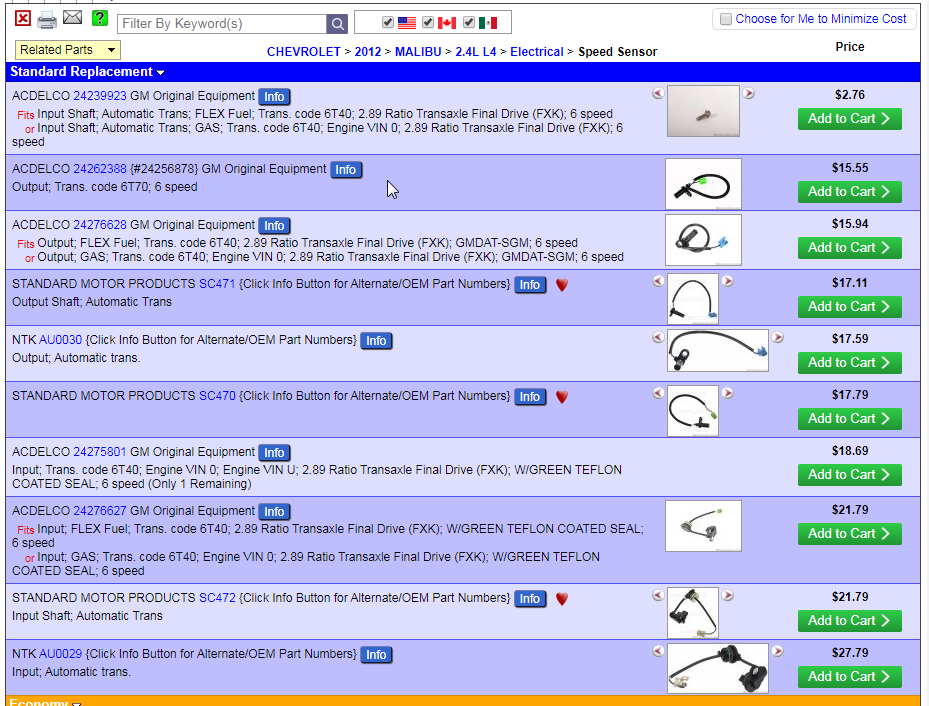The width and height of the screenshot is (929, 706).
Task: Go to Electrical breadcrumb link
Action: pyautogui.click(x=537, y=52)
